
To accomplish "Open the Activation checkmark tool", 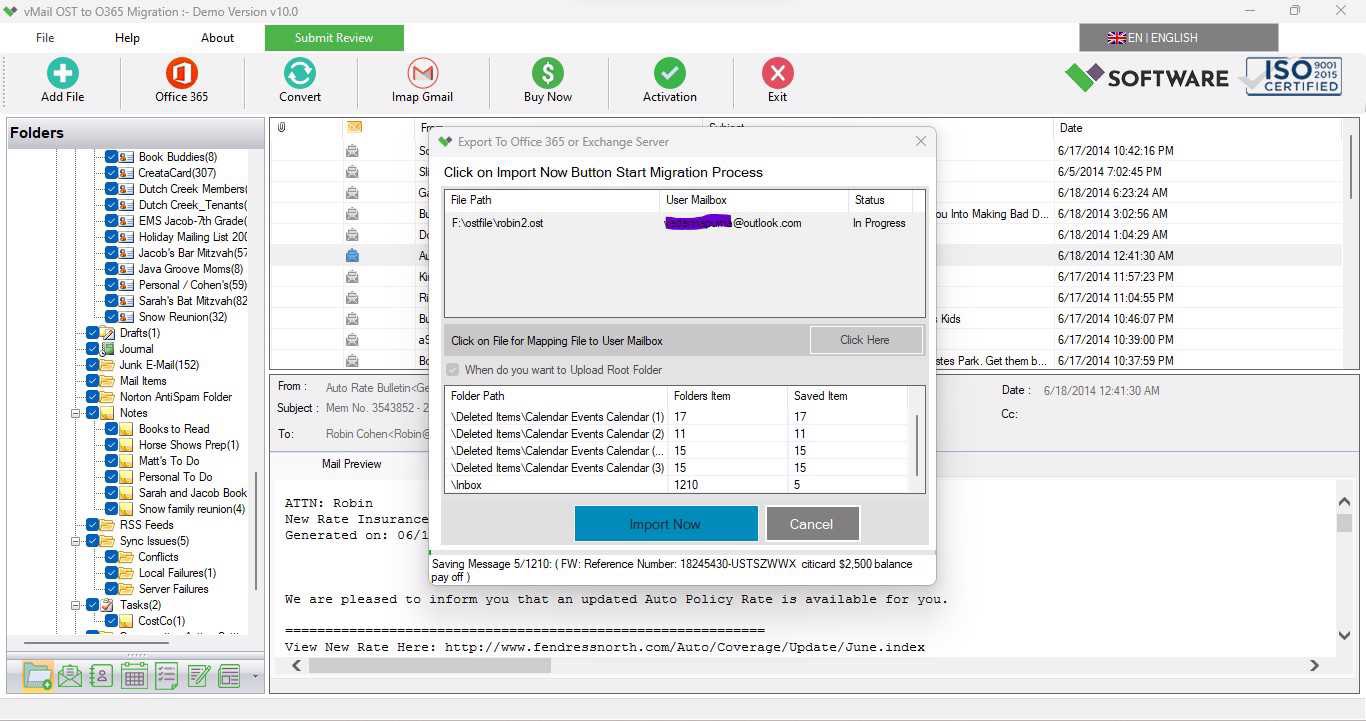I will (x=670, y=74).
